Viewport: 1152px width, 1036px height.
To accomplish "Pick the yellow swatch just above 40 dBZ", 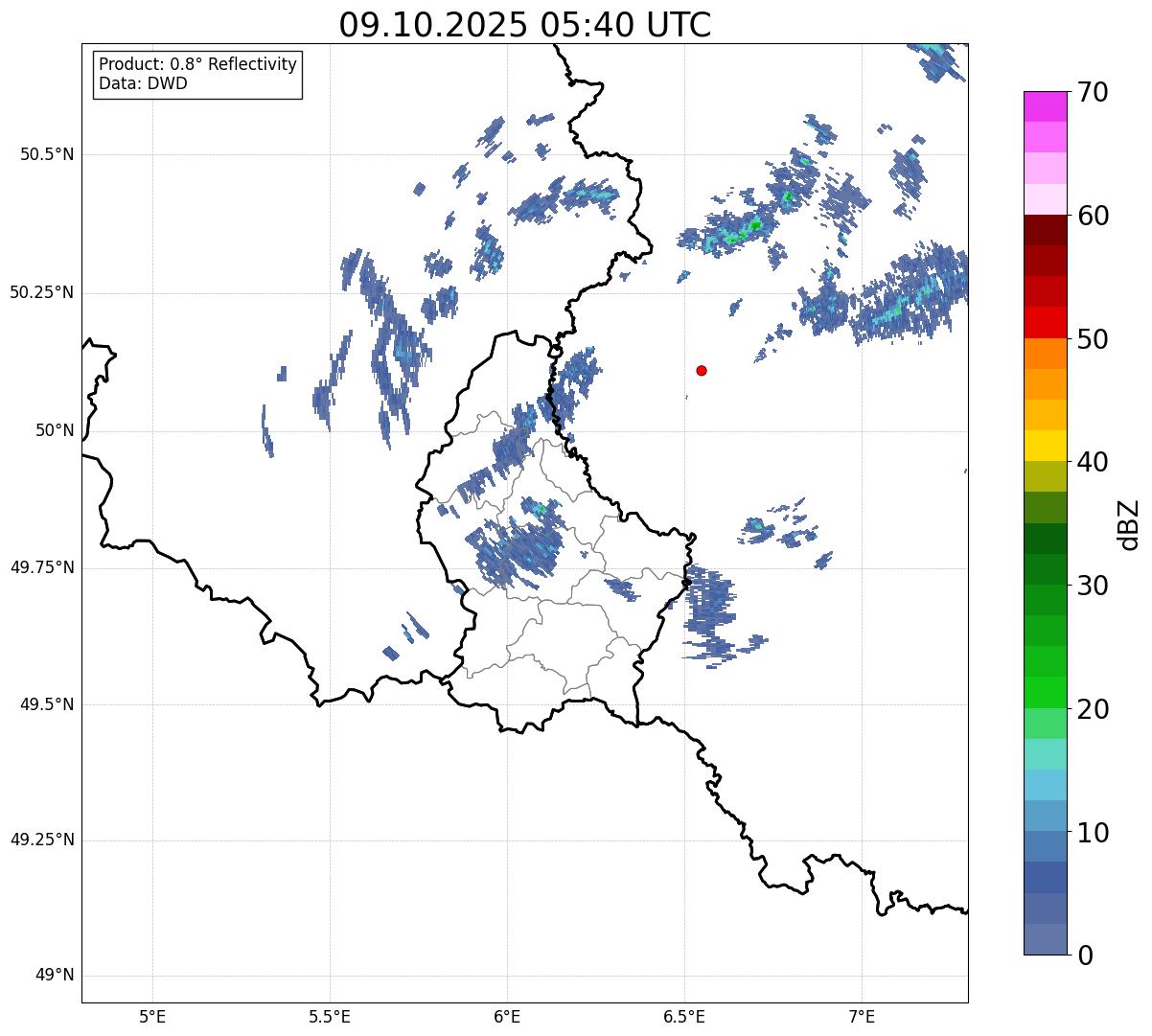I will (1045, 446).
